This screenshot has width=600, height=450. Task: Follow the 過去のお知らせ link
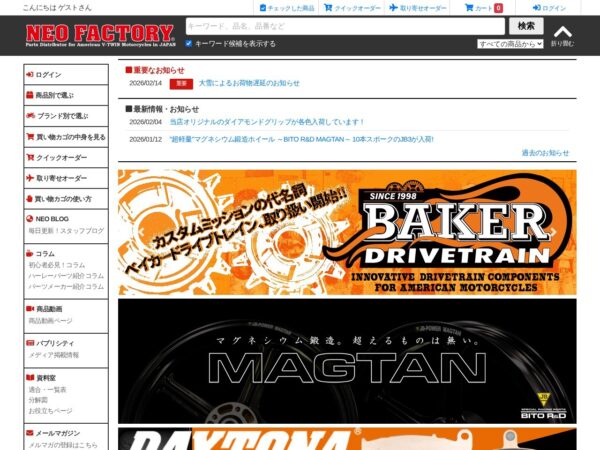pos(545,153)
